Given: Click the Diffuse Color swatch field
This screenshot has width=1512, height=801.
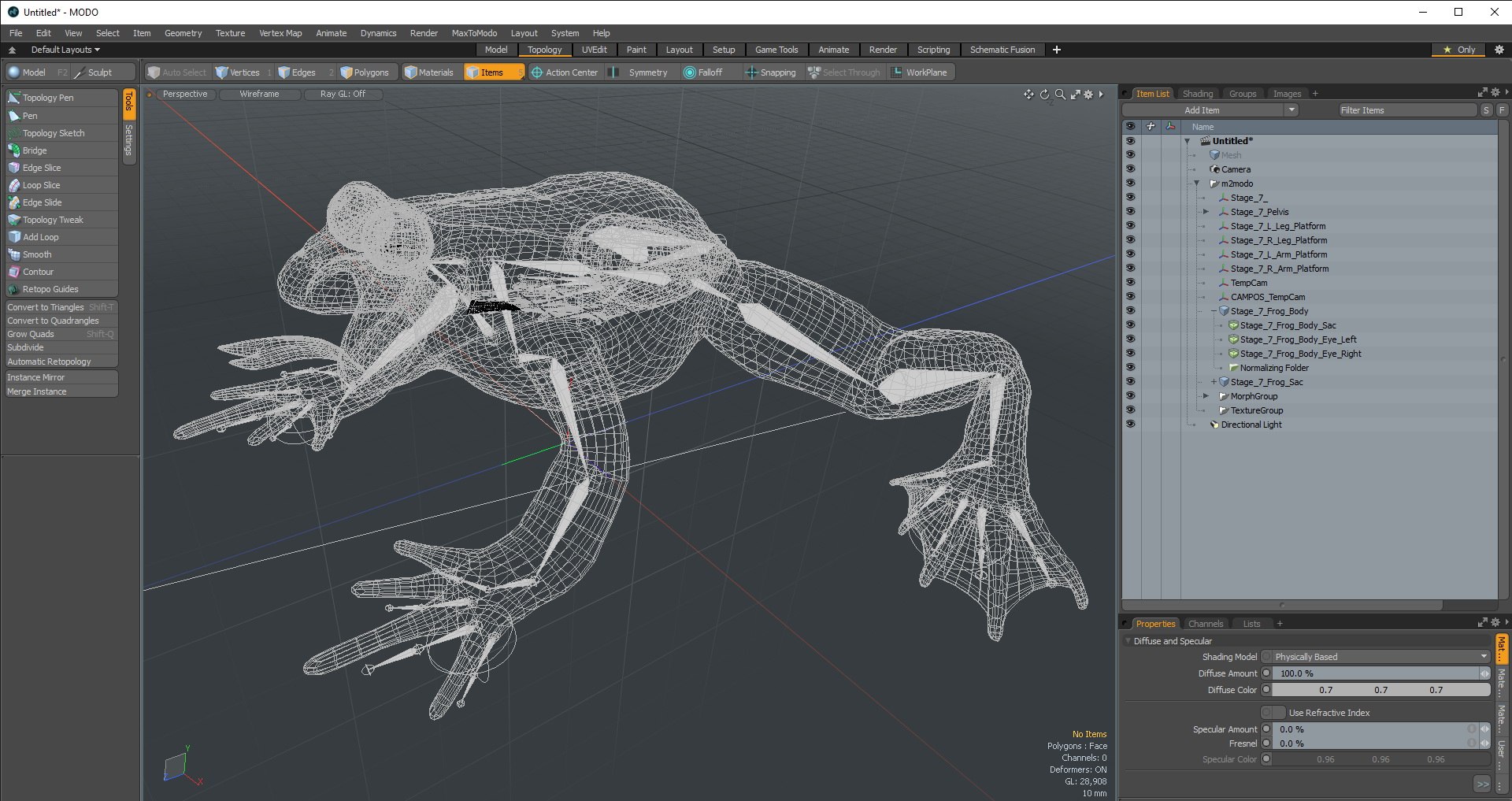Looking at the screenshot, I should [1380, 690].
